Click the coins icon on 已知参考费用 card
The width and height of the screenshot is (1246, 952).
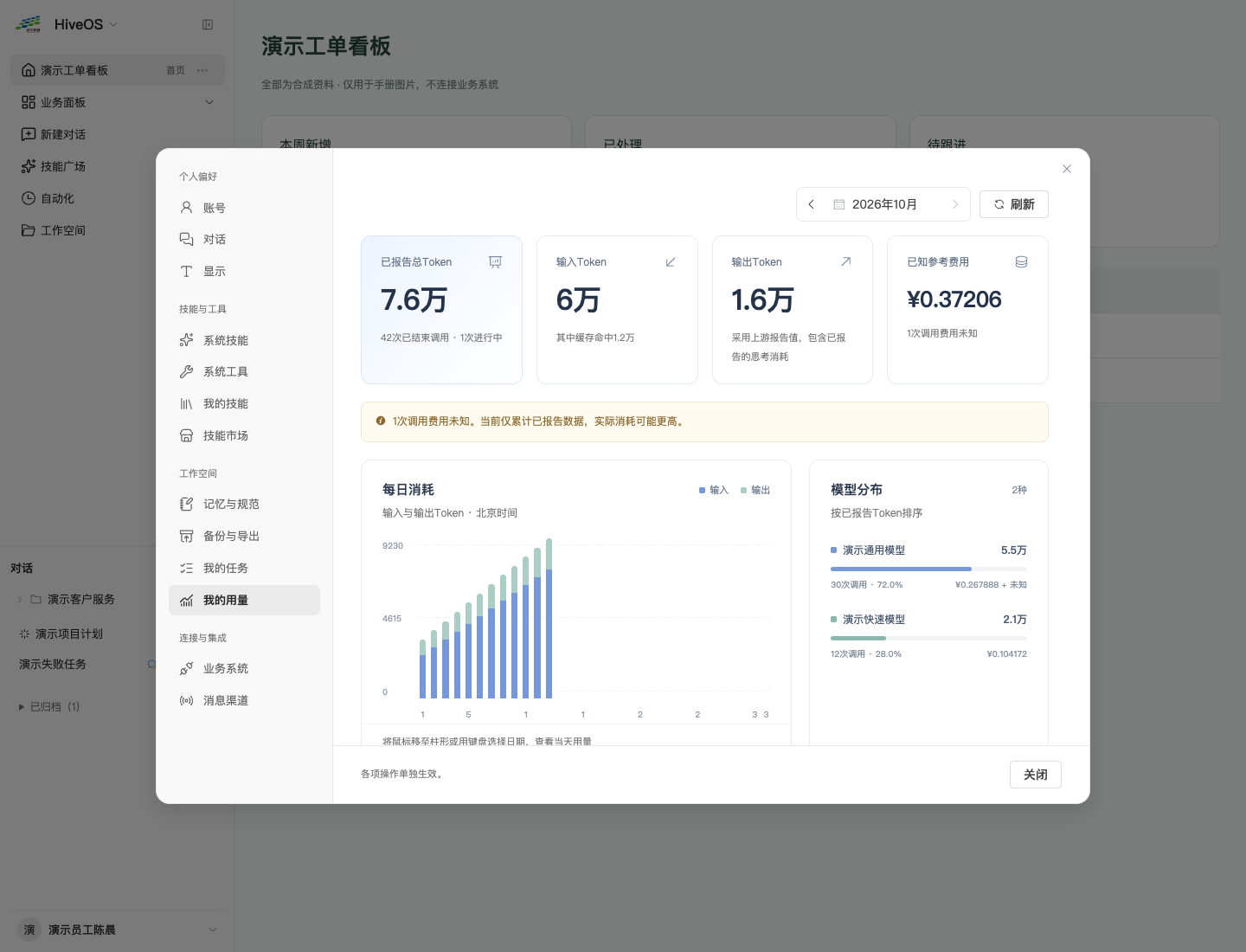point(1021,262)
